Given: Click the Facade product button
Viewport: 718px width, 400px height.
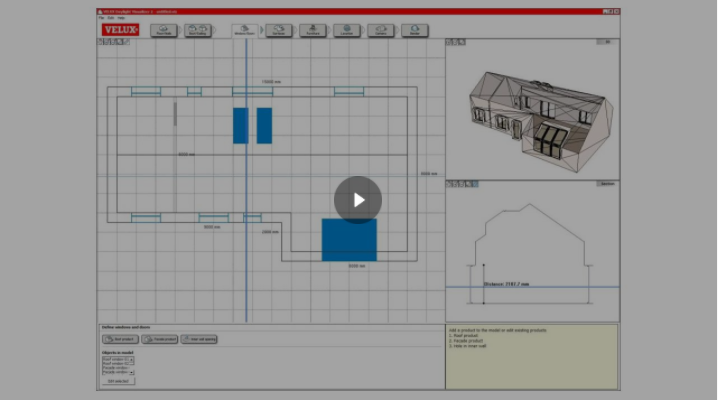Looking at the screenshot, I should 159,340.
